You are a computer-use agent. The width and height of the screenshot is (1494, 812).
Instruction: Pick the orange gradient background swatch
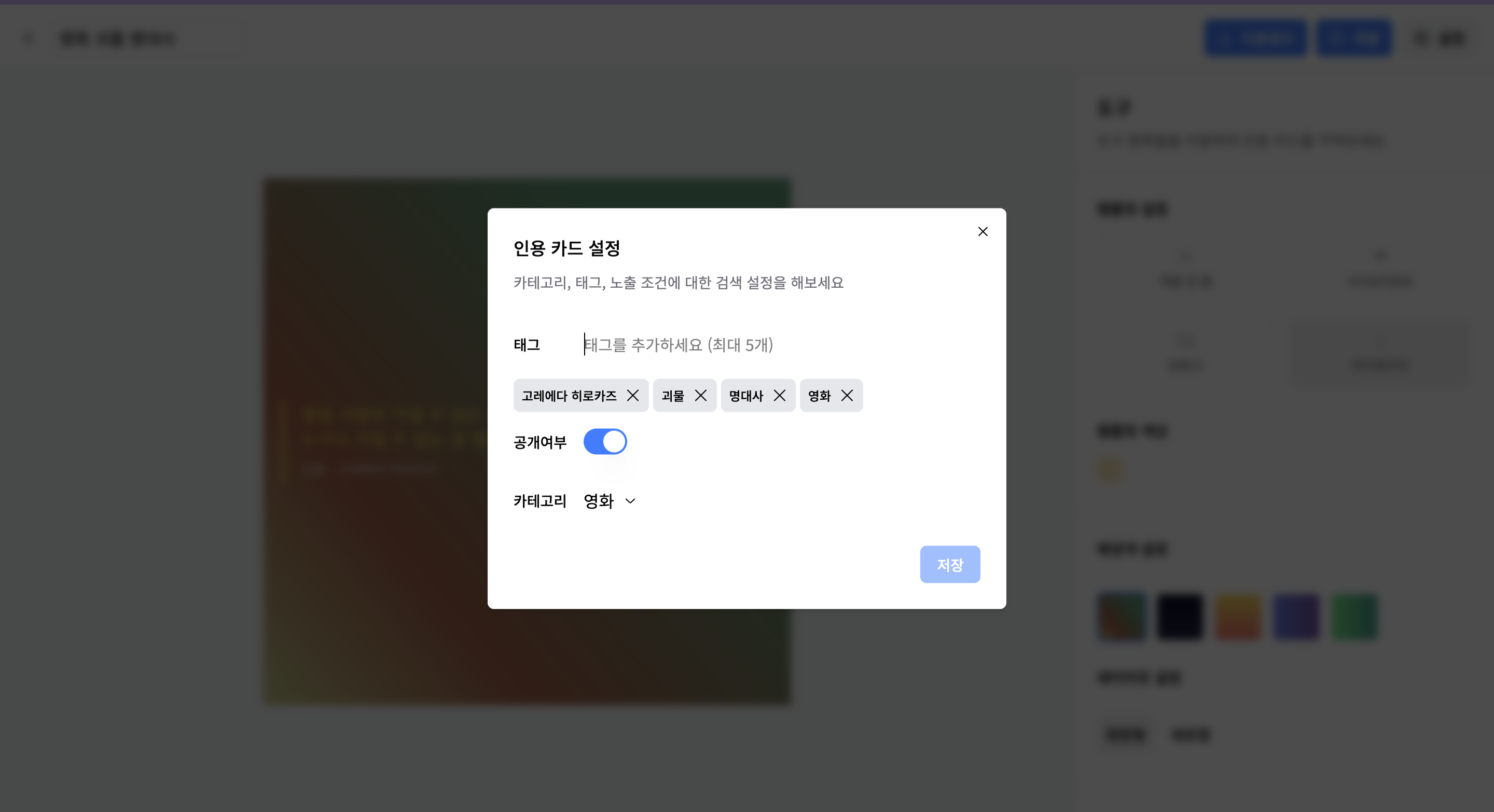(1238, 616)
